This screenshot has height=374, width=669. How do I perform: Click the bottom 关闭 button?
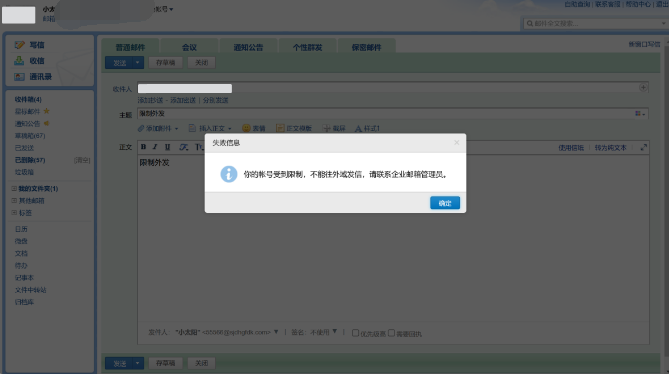(x=201, y=363)
